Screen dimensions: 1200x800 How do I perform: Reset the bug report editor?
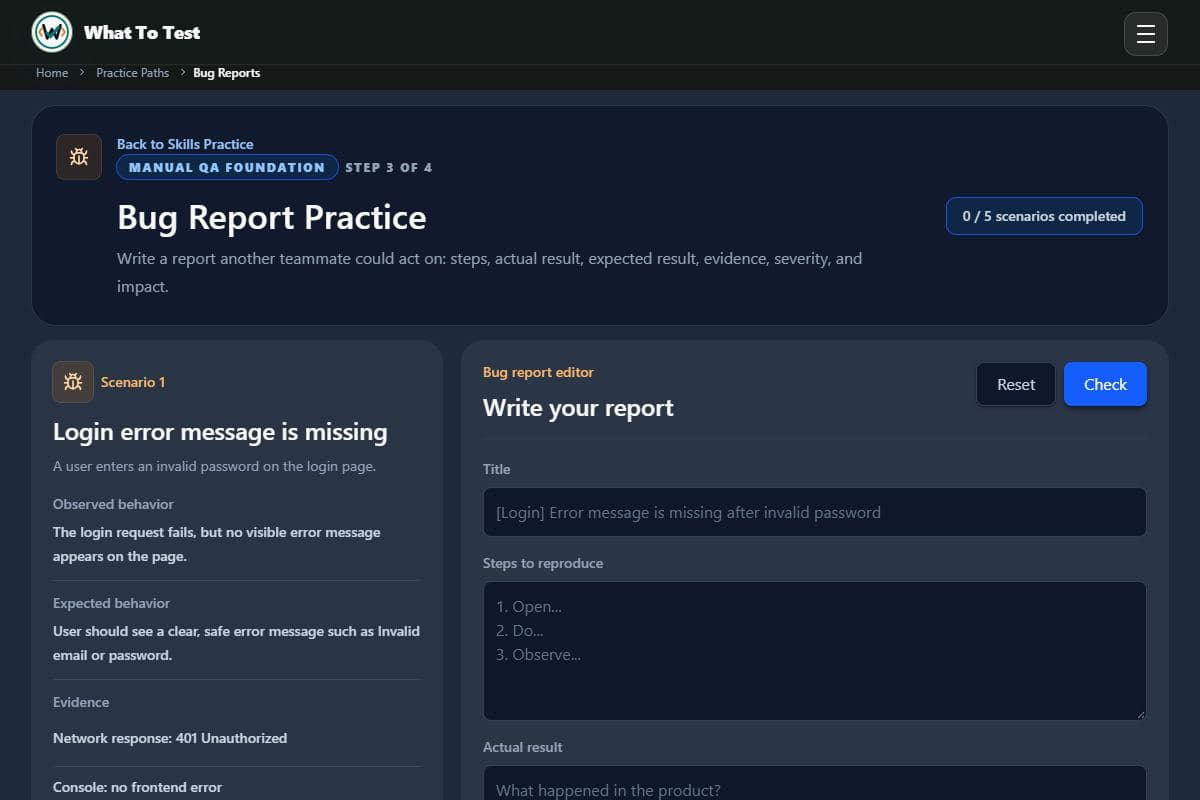[1016, 384]
